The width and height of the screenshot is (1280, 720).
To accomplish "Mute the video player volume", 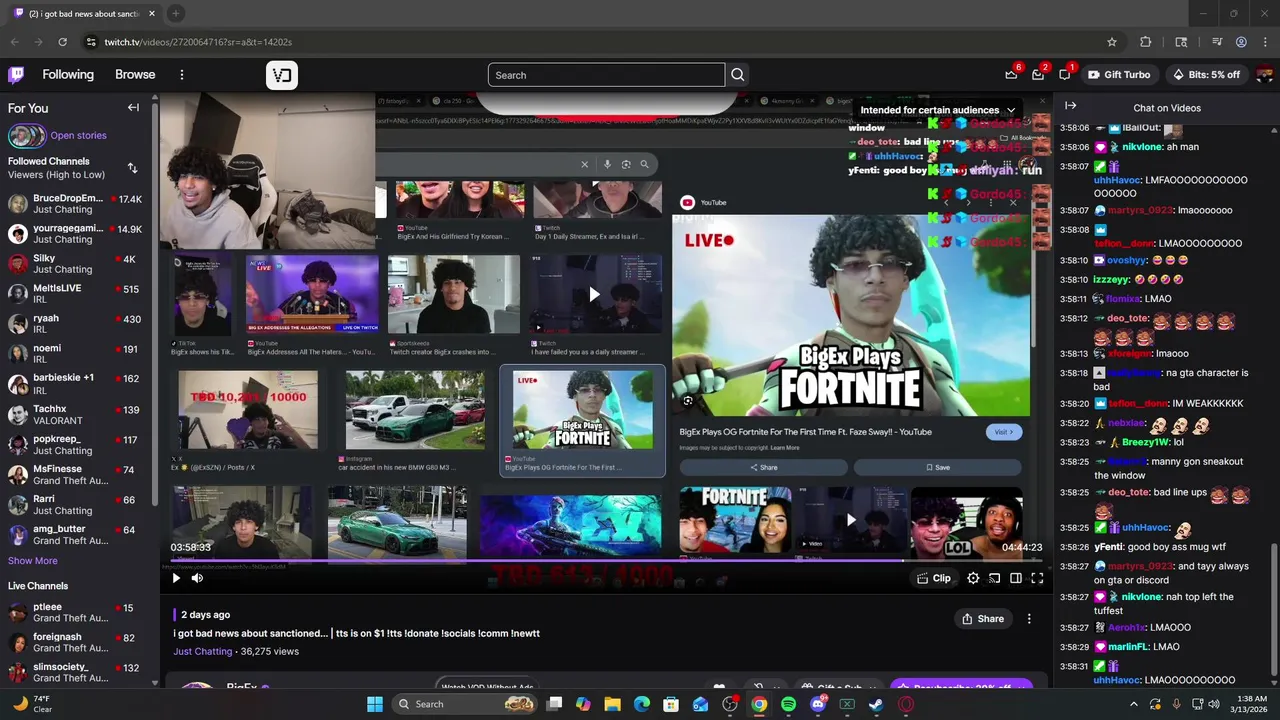I will (x=197, y=578).
